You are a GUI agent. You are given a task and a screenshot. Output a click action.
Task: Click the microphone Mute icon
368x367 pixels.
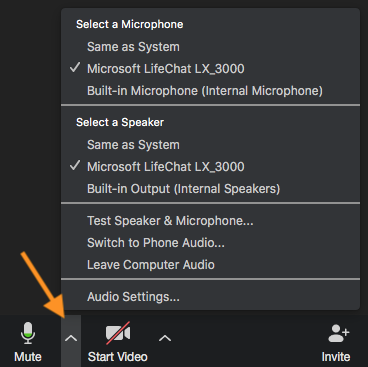pos(28,333)
